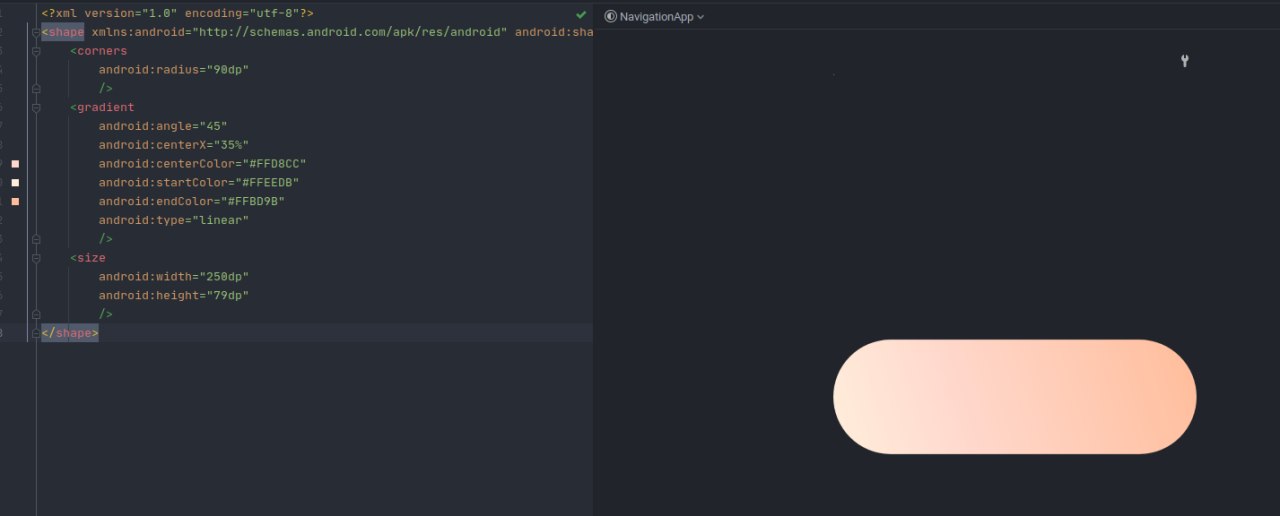Click the theme icon beside NavigationApp
This screenshot has height=516, width=1280.
610,16
